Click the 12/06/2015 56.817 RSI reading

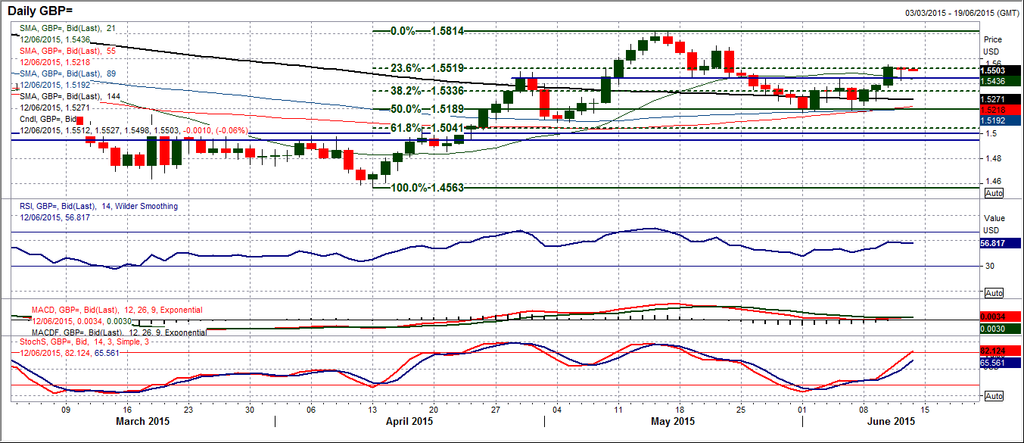pos(54,216)
